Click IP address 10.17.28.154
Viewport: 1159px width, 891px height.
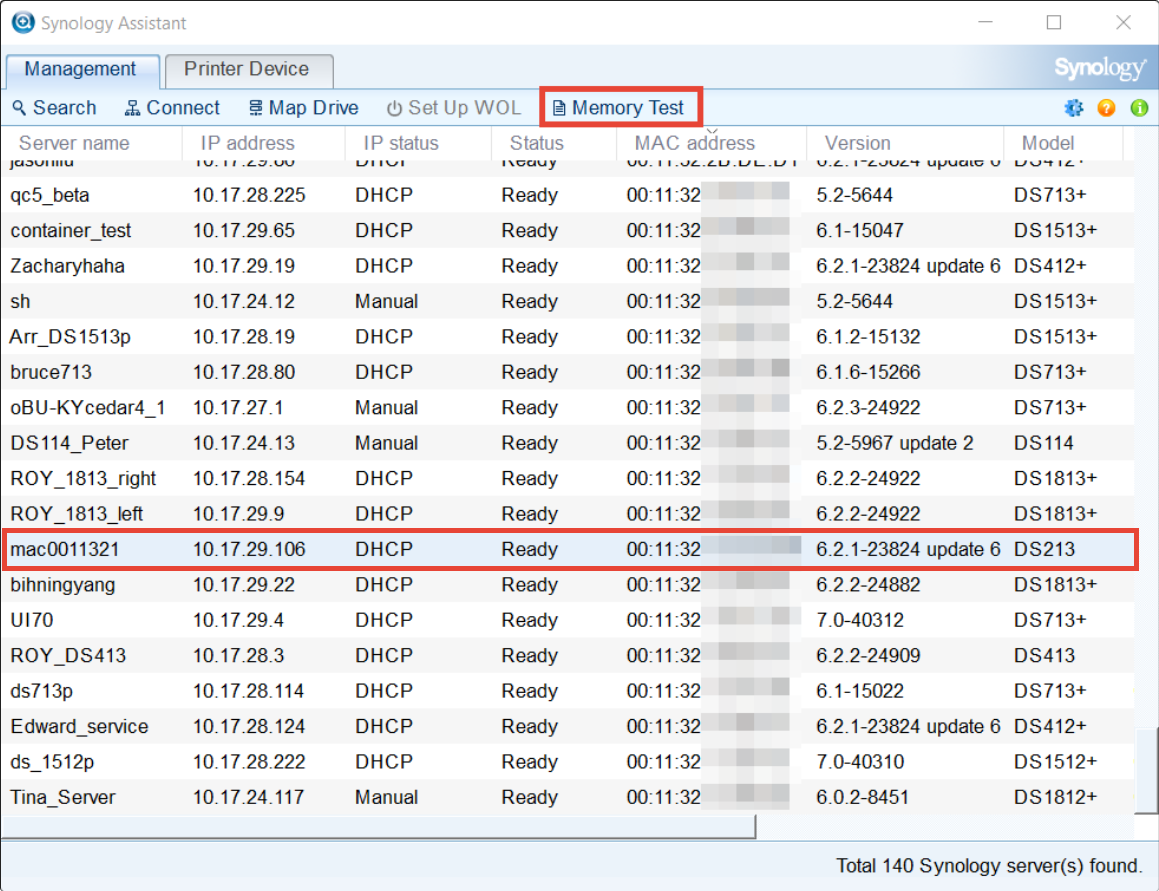pyautogui.click(x=249, y=478)
